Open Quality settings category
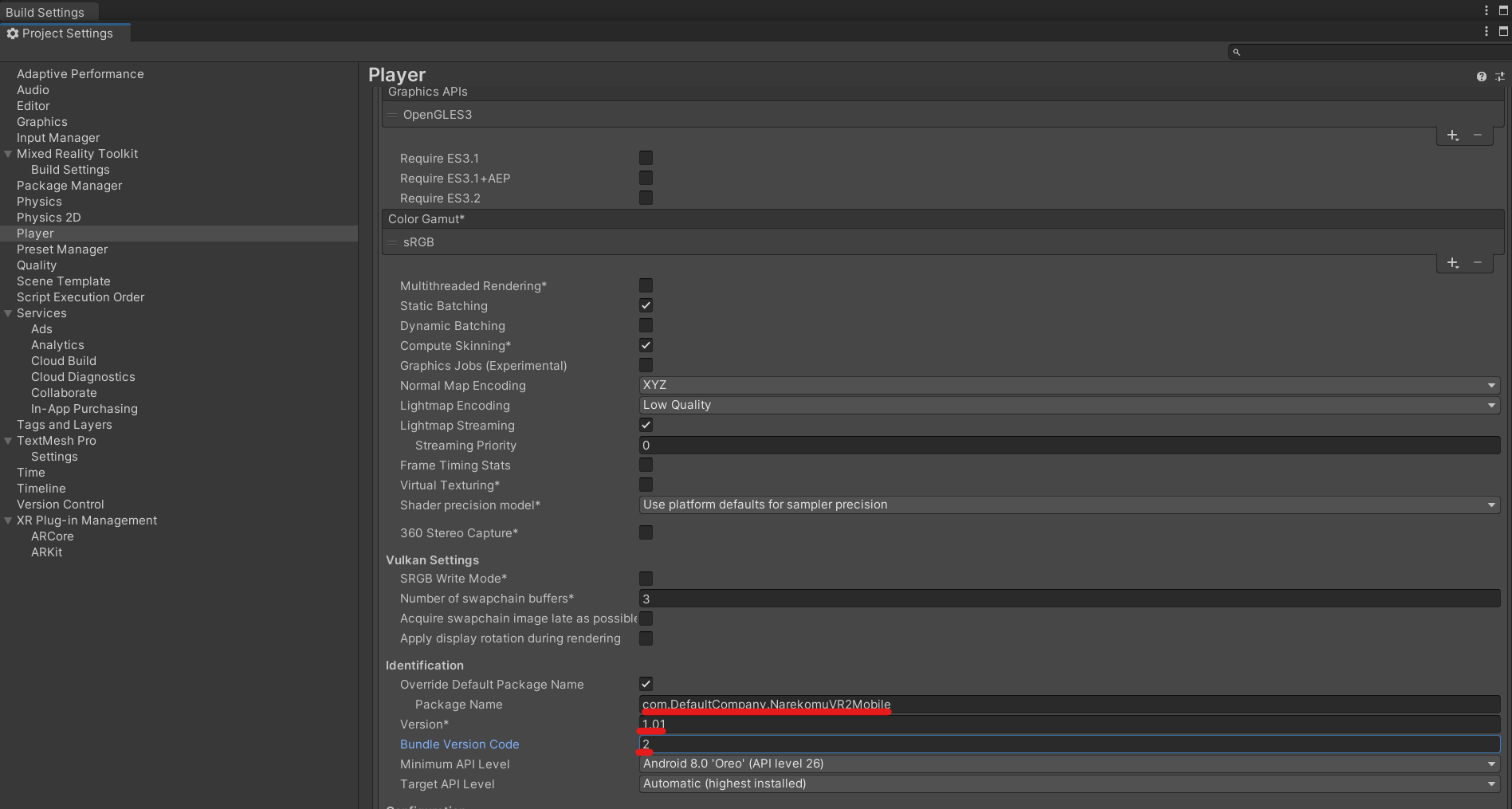Image resolution: width=1512 pixels, height=809 pixels. pyautogui.click(x=37, y=265)
